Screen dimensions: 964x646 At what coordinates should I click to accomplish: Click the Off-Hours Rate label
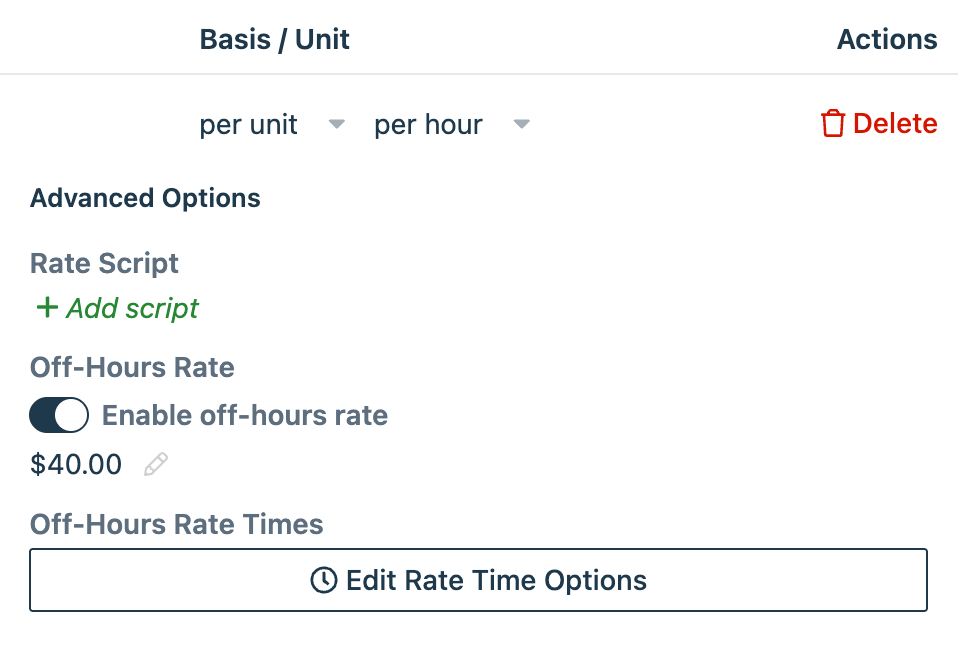(131, 367)
